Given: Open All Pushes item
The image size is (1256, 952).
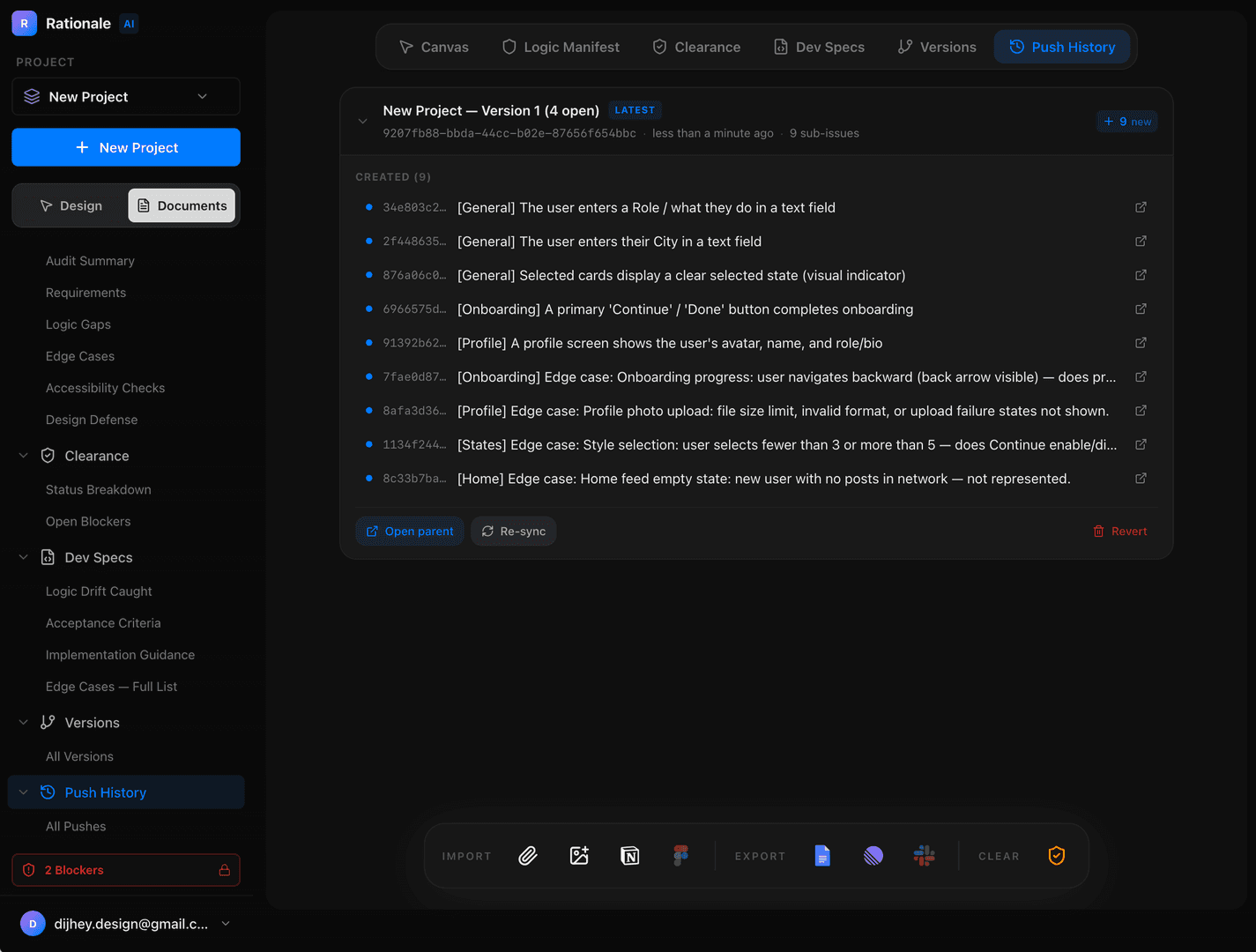Looking at the screenshot, I should pos(76,826).
